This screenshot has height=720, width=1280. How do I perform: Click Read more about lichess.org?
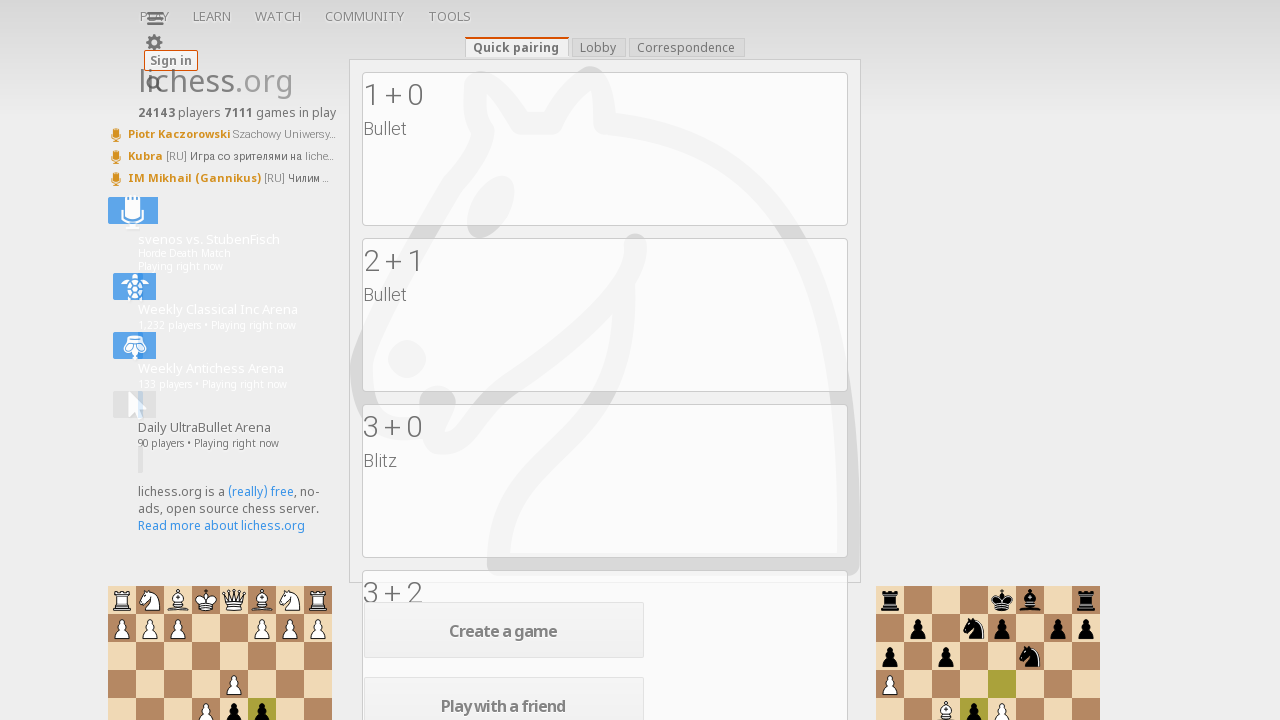(221, 525)
